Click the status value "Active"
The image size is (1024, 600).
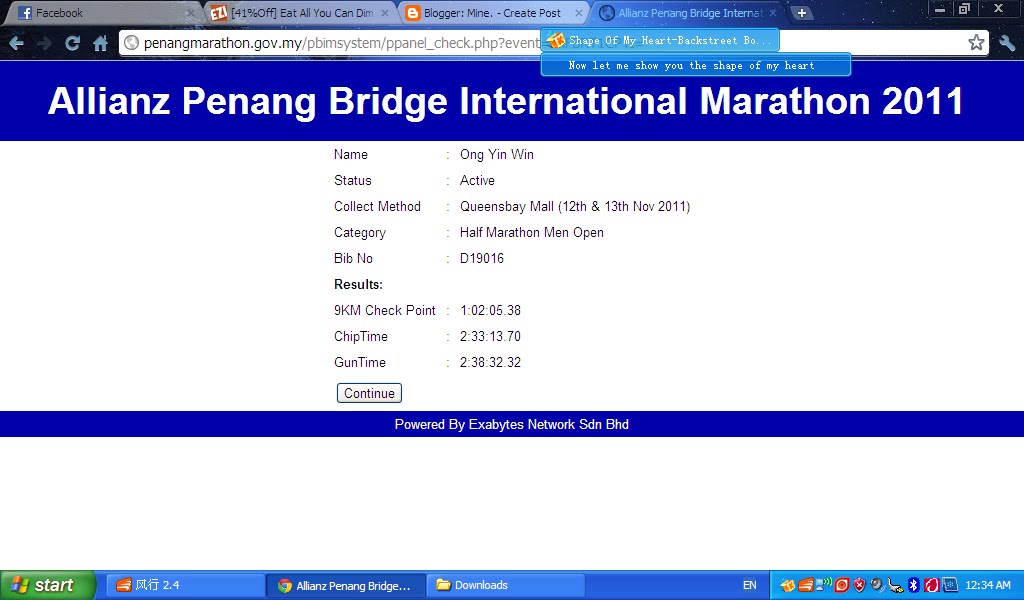477,181
